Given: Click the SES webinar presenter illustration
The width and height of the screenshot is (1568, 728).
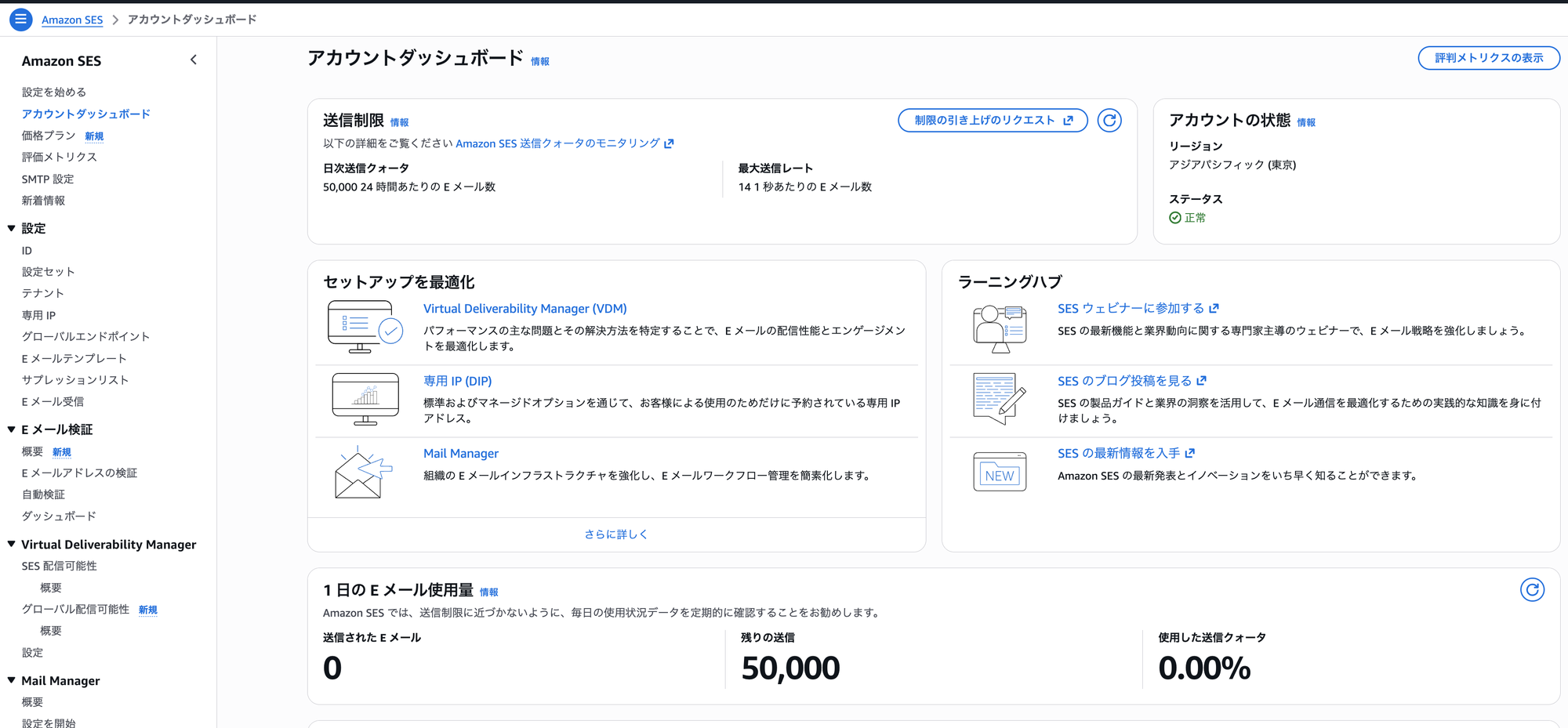Looking at the screenshot, I should tap(1000, 328).
